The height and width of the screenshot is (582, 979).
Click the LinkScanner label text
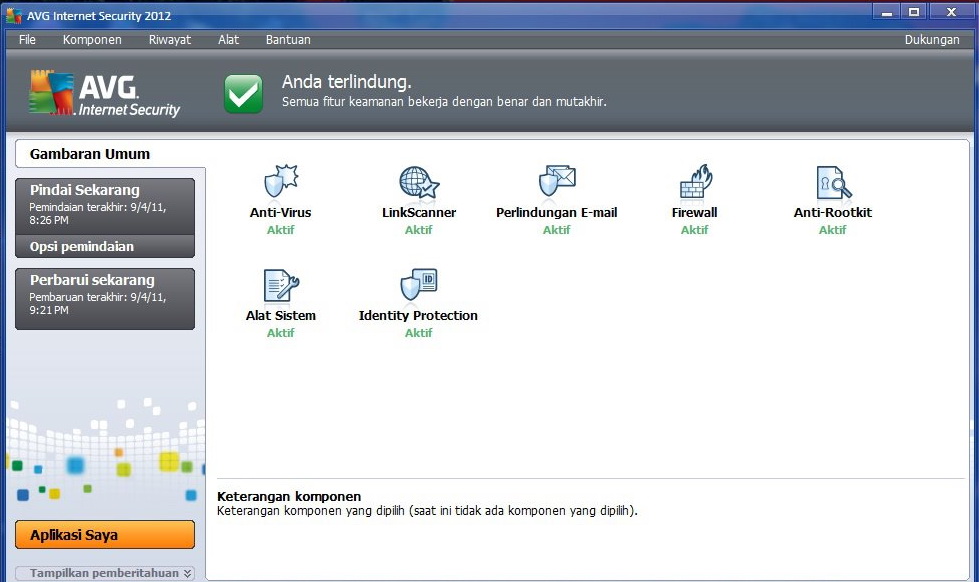[x=419, y=212]
